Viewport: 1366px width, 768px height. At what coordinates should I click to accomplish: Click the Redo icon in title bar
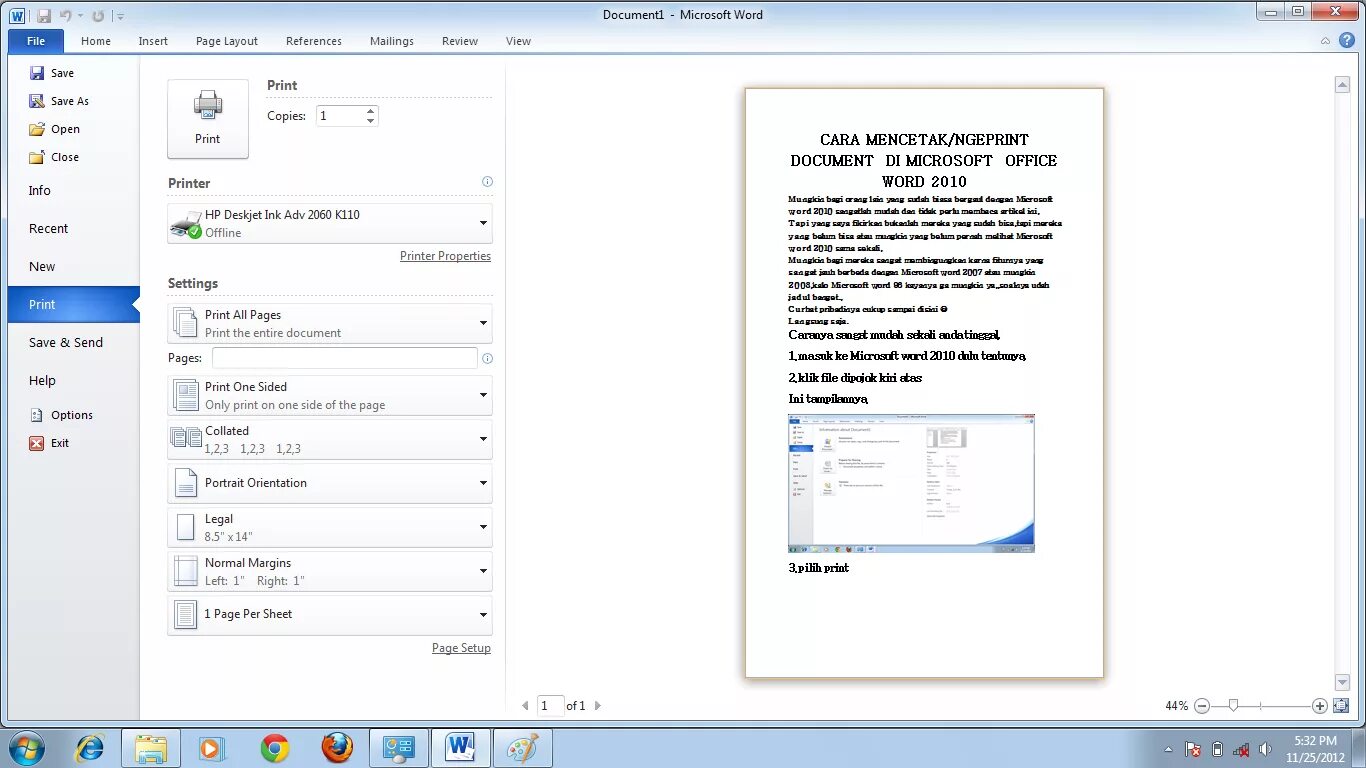click(x=97, y=16)
